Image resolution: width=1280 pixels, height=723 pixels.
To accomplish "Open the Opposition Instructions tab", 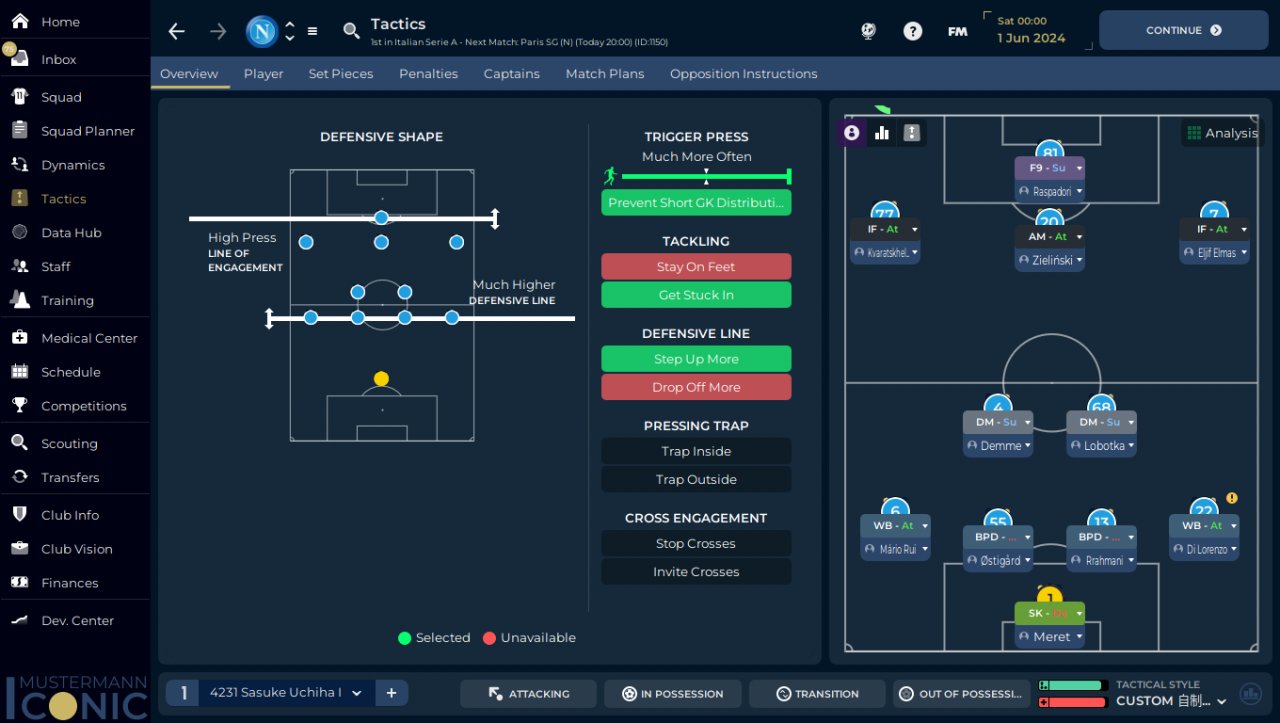I will pos(743,74).
